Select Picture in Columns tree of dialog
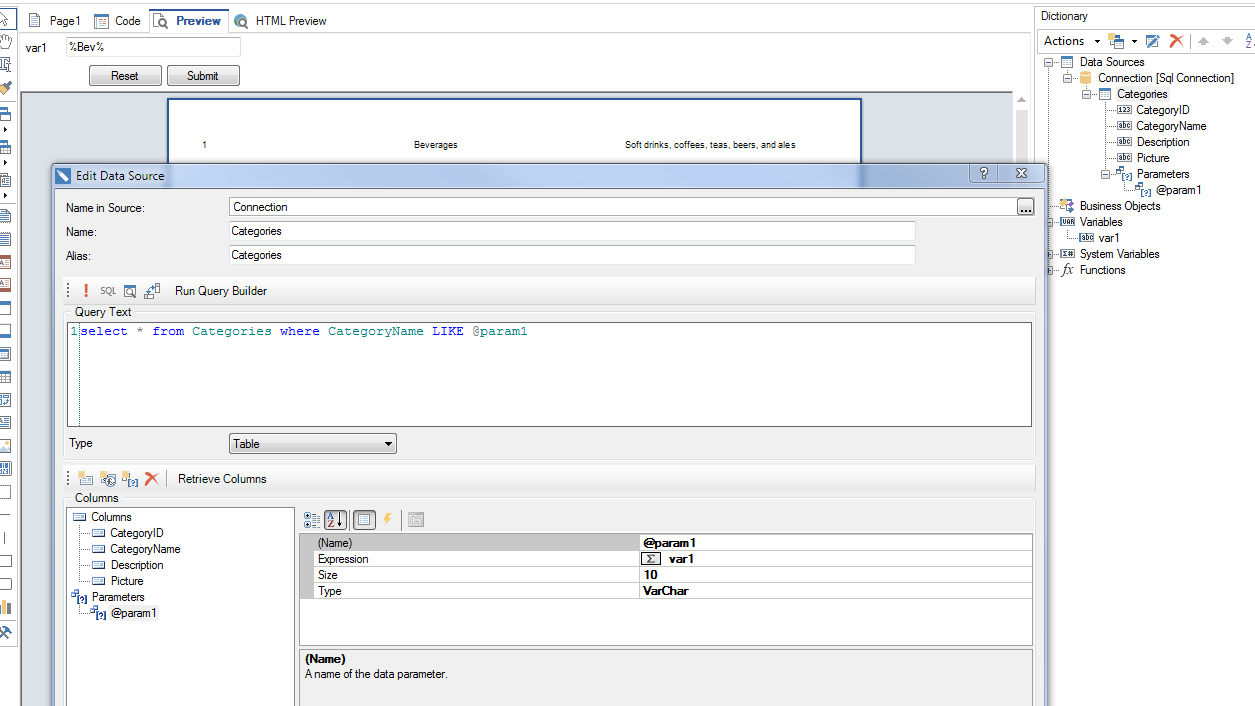 pos(127,581)
